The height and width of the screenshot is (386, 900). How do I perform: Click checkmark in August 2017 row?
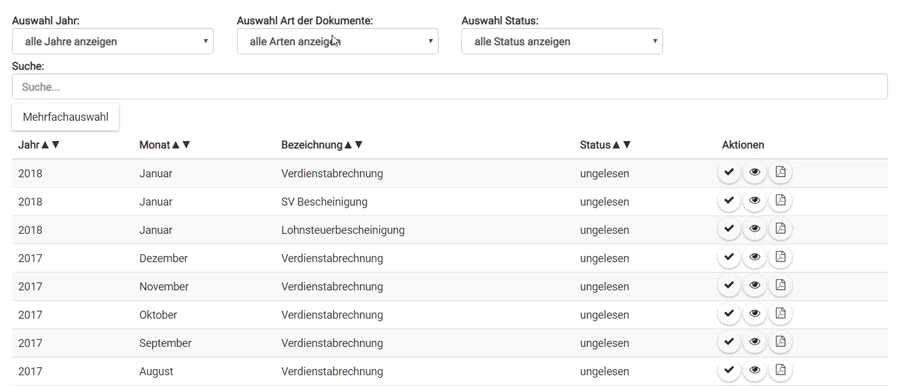pos(729,369)
